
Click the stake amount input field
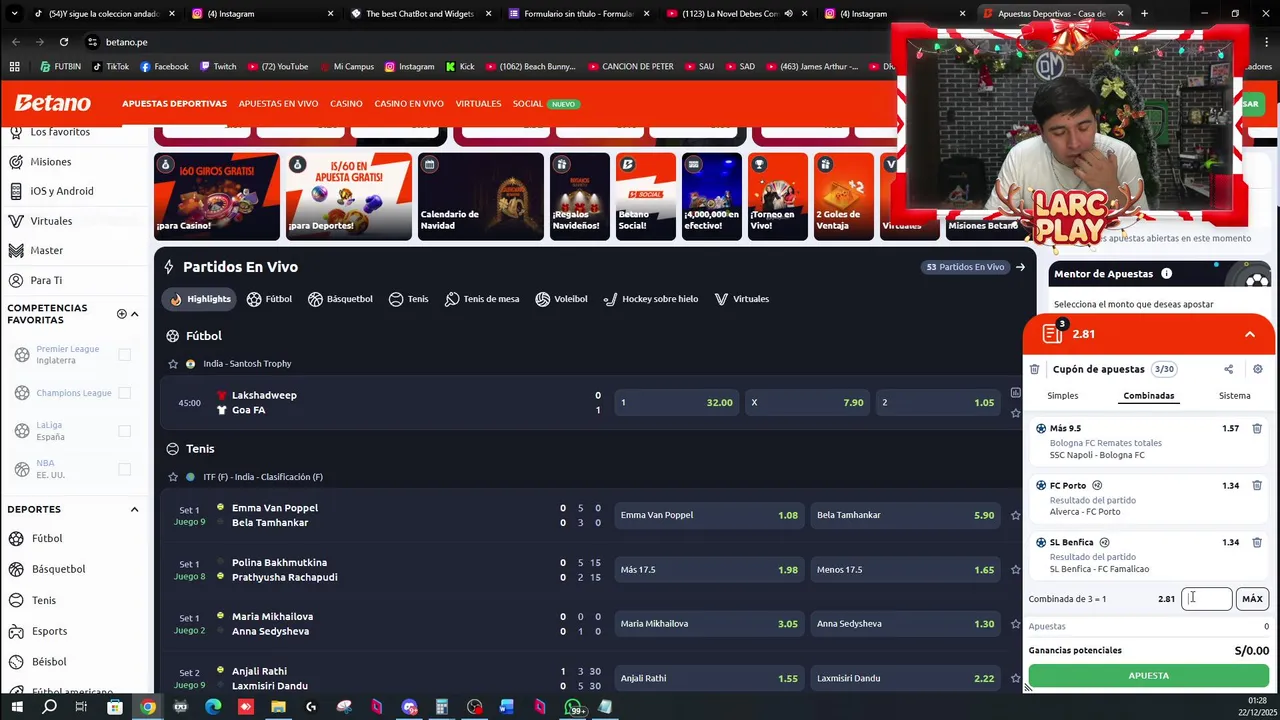(1206, 598)
